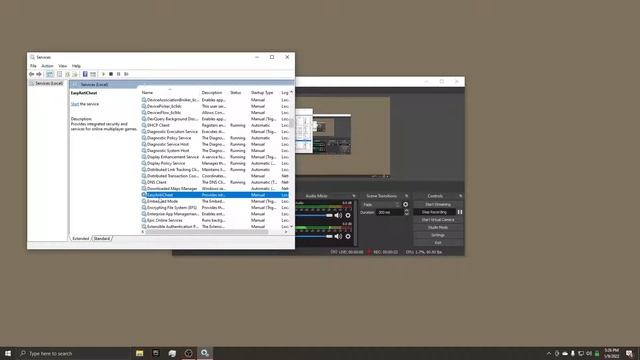Image resolution: width=640 pixels, height=360 pixels.
Task: Pop out the Audio Mixer dock icon
Action: (354, 196)
